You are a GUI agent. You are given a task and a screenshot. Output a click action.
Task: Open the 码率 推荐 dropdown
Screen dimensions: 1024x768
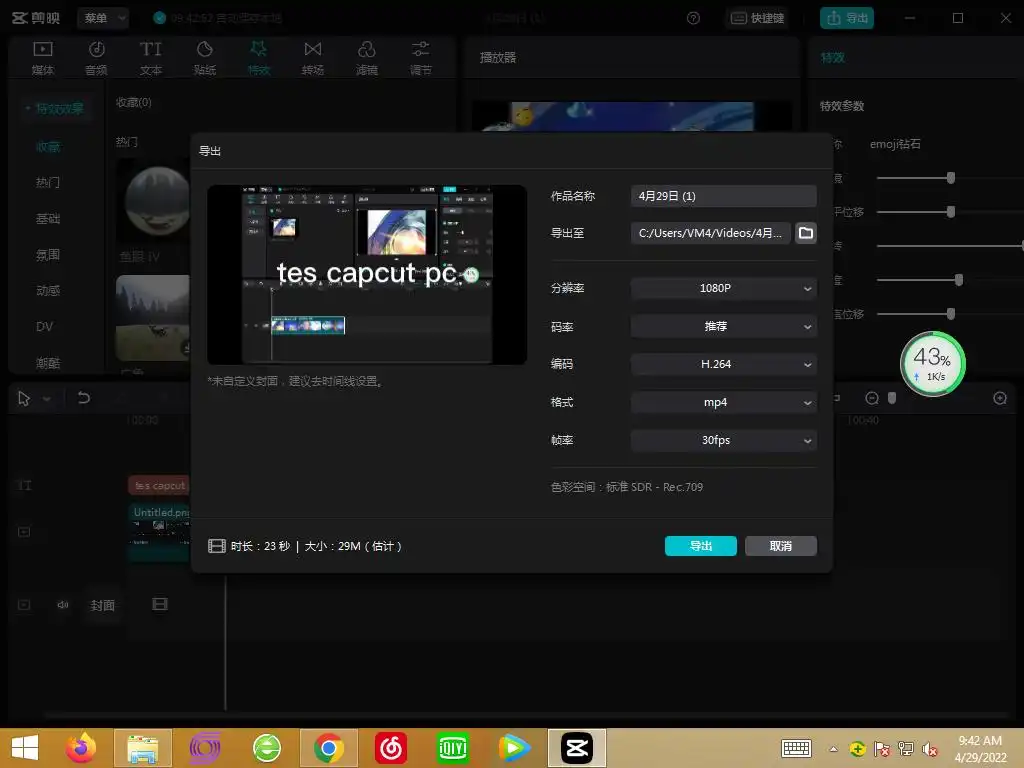724,326
